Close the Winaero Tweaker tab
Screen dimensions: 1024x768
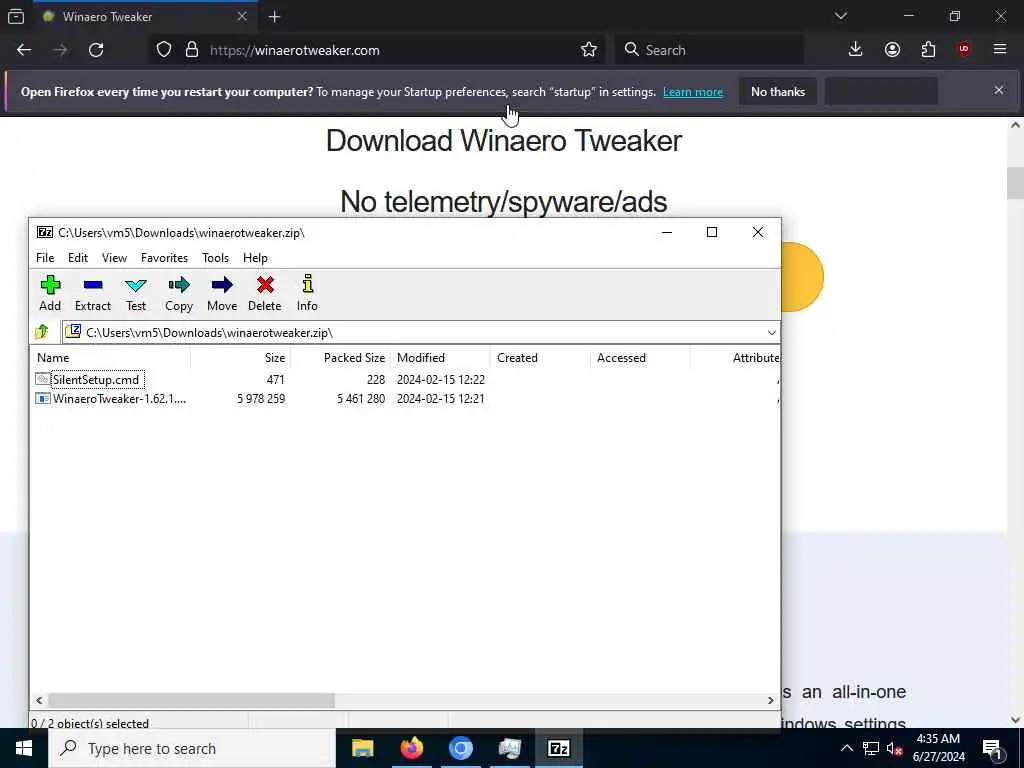(x=242, y=17)
